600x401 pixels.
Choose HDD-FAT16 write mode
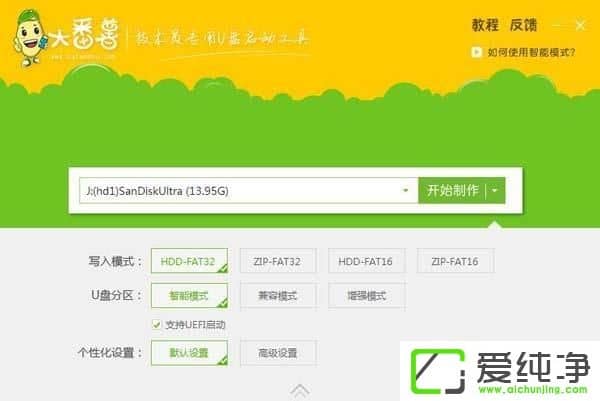pos(366,261)
